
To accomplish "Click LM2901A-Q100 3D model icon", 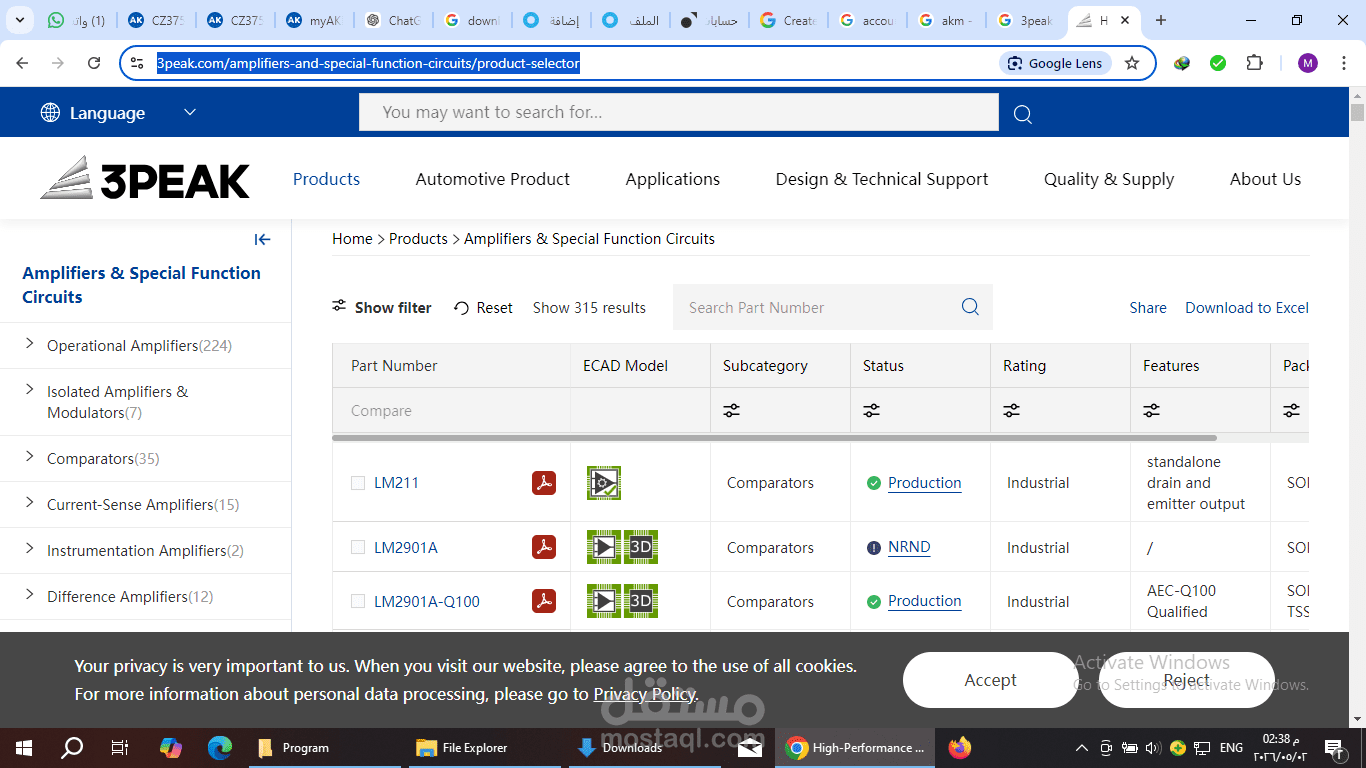I will (x=641, y=601).
